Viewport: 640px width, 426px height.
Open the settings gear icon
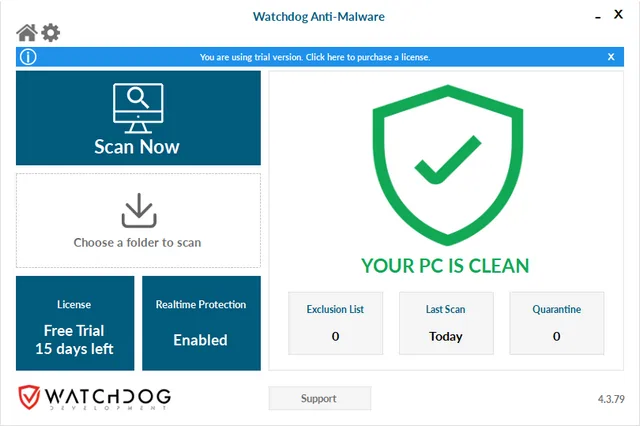pos(51,33)
